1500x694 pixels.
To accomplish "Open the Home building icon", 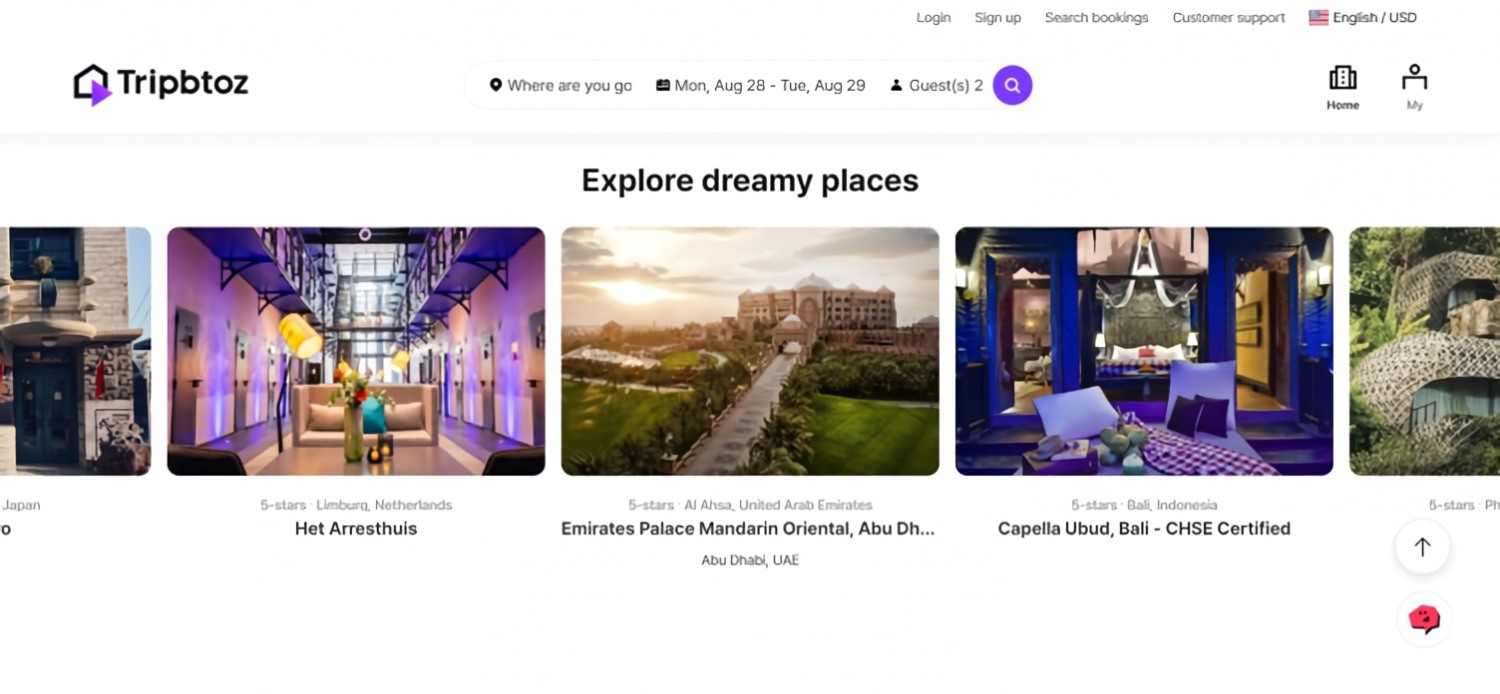I will pyautogui.click(x=1342, y=79).
